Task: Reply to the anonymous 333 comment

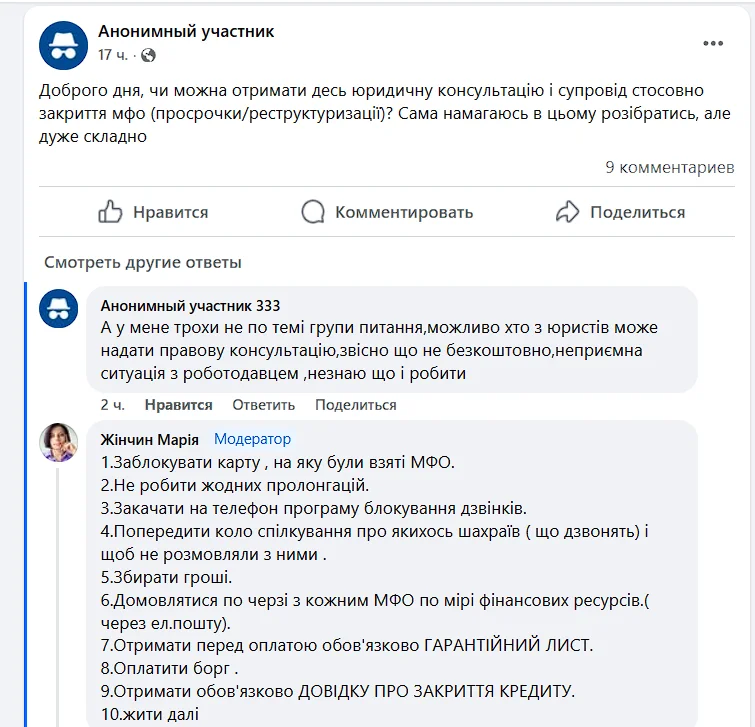Action: (263, 405)
